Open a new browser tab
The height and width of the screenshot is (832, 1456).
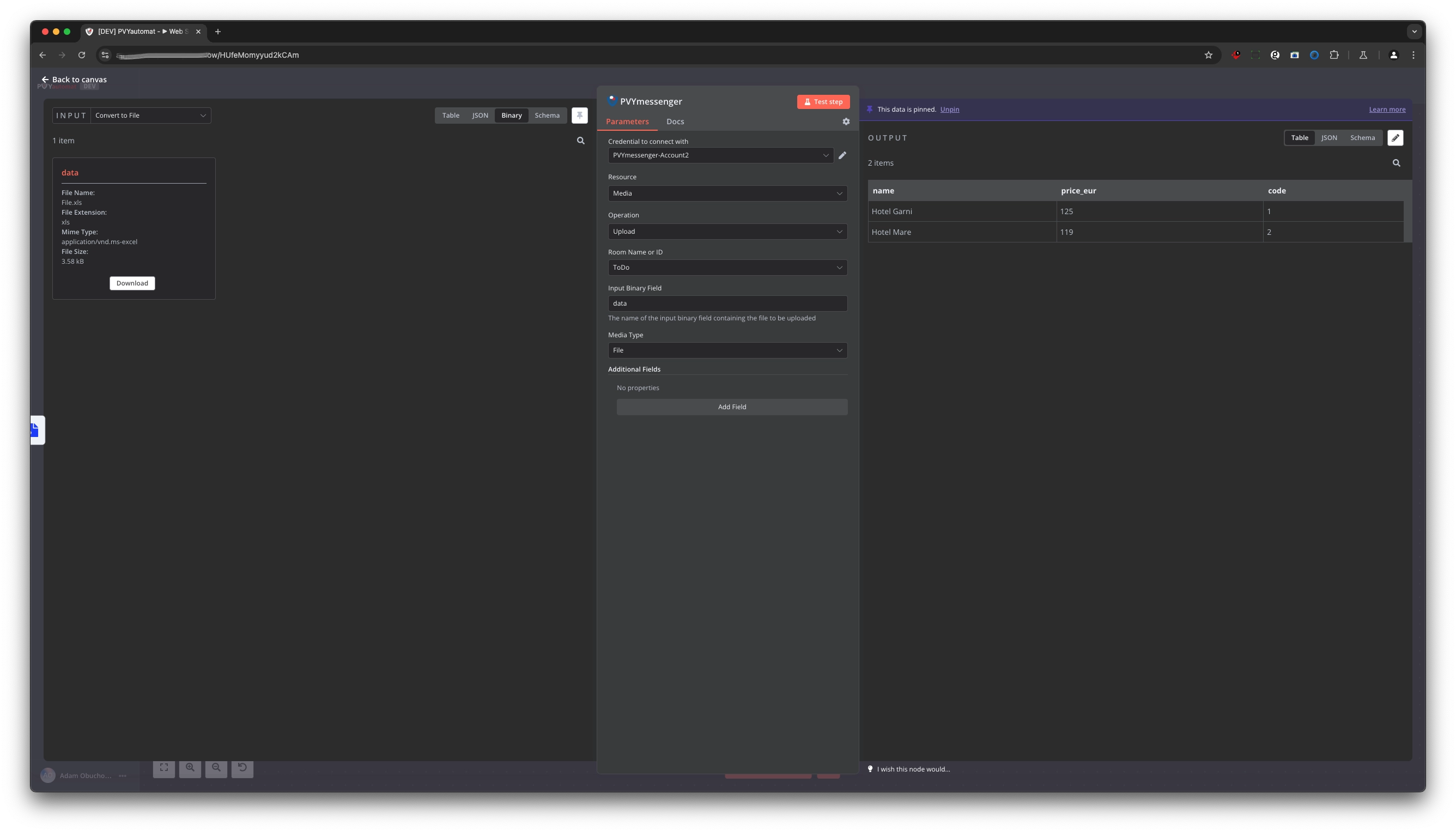[218, 32]
